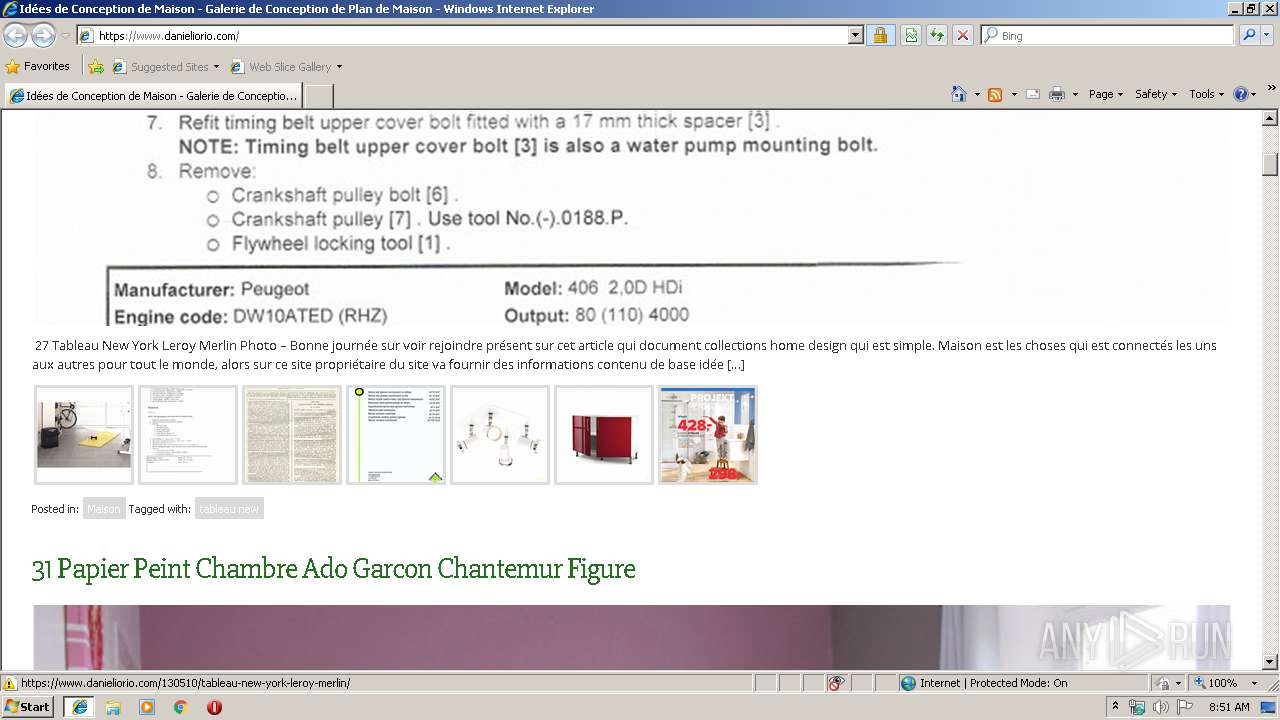
Task: Open the Suggested Sites link
Action: click(x=165, y=67)
